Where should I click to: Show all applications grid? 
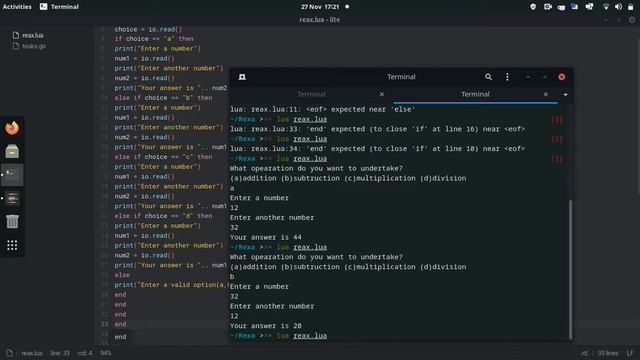click(x=12, y=245)
